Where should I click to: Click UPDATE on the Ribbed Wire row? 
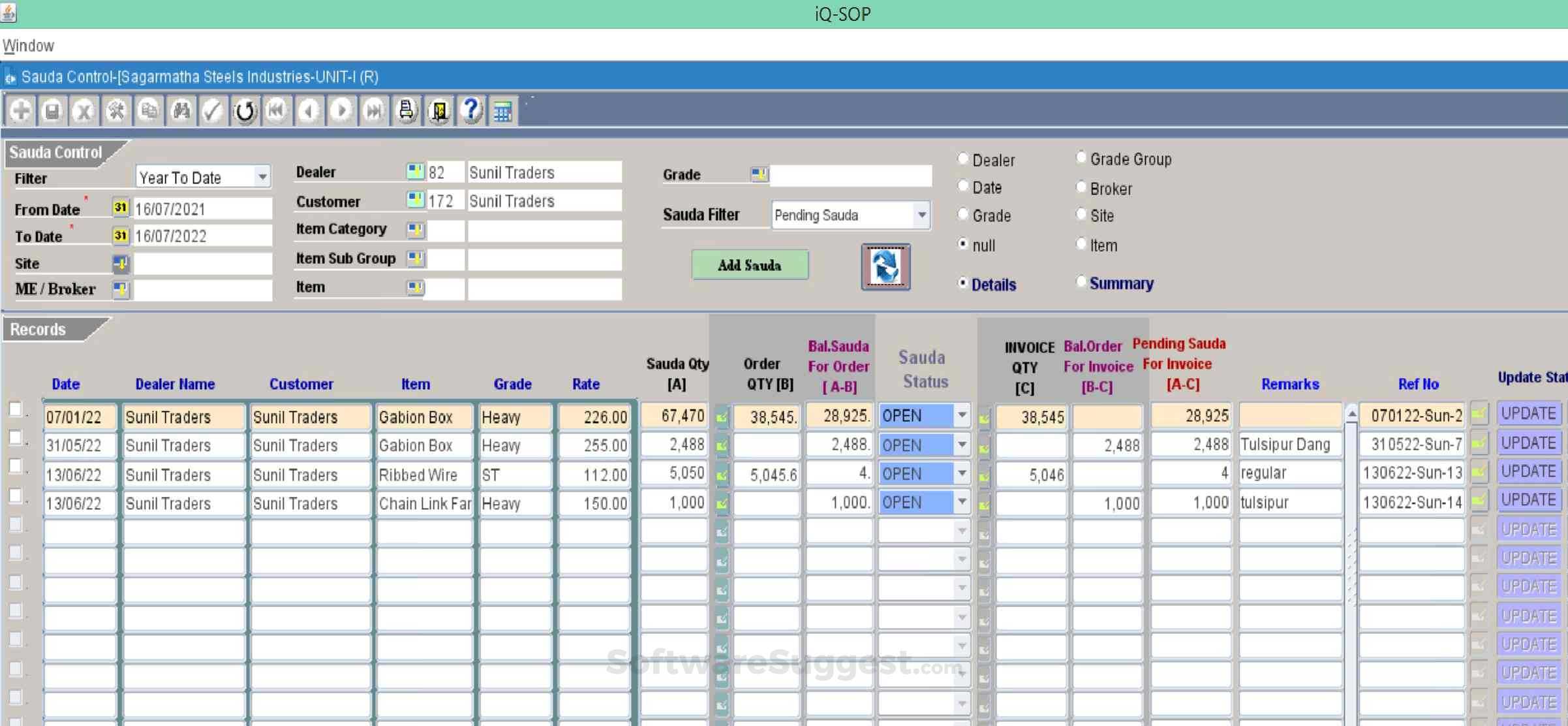coord(1530,471)
